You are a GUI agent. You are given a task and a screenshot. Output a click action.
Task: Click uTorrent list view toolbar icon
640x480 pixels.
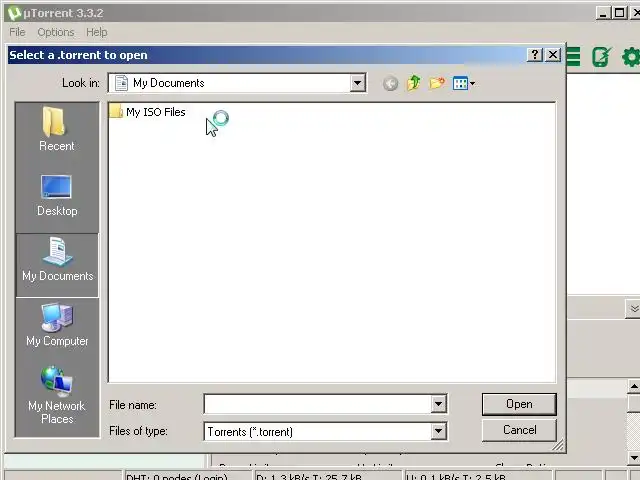point(573,57)
